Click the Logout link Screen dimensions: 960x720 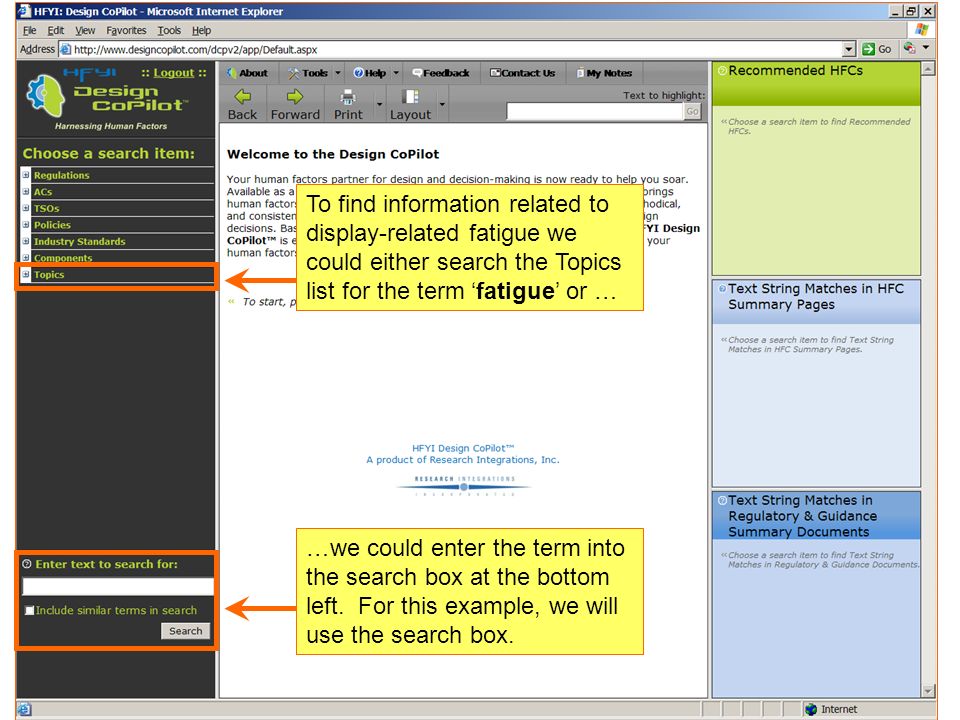(x=173, y=73)
